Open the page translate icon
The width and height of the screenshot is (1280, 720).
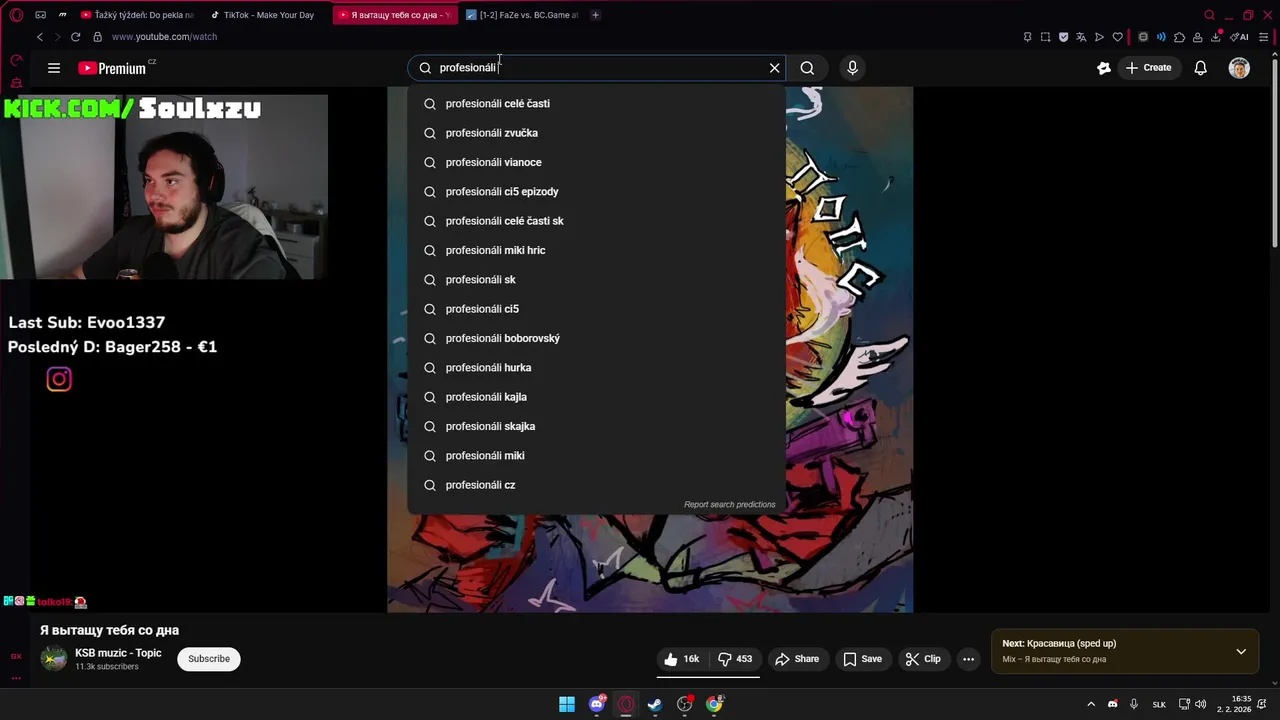click(x=1081, y=37)
